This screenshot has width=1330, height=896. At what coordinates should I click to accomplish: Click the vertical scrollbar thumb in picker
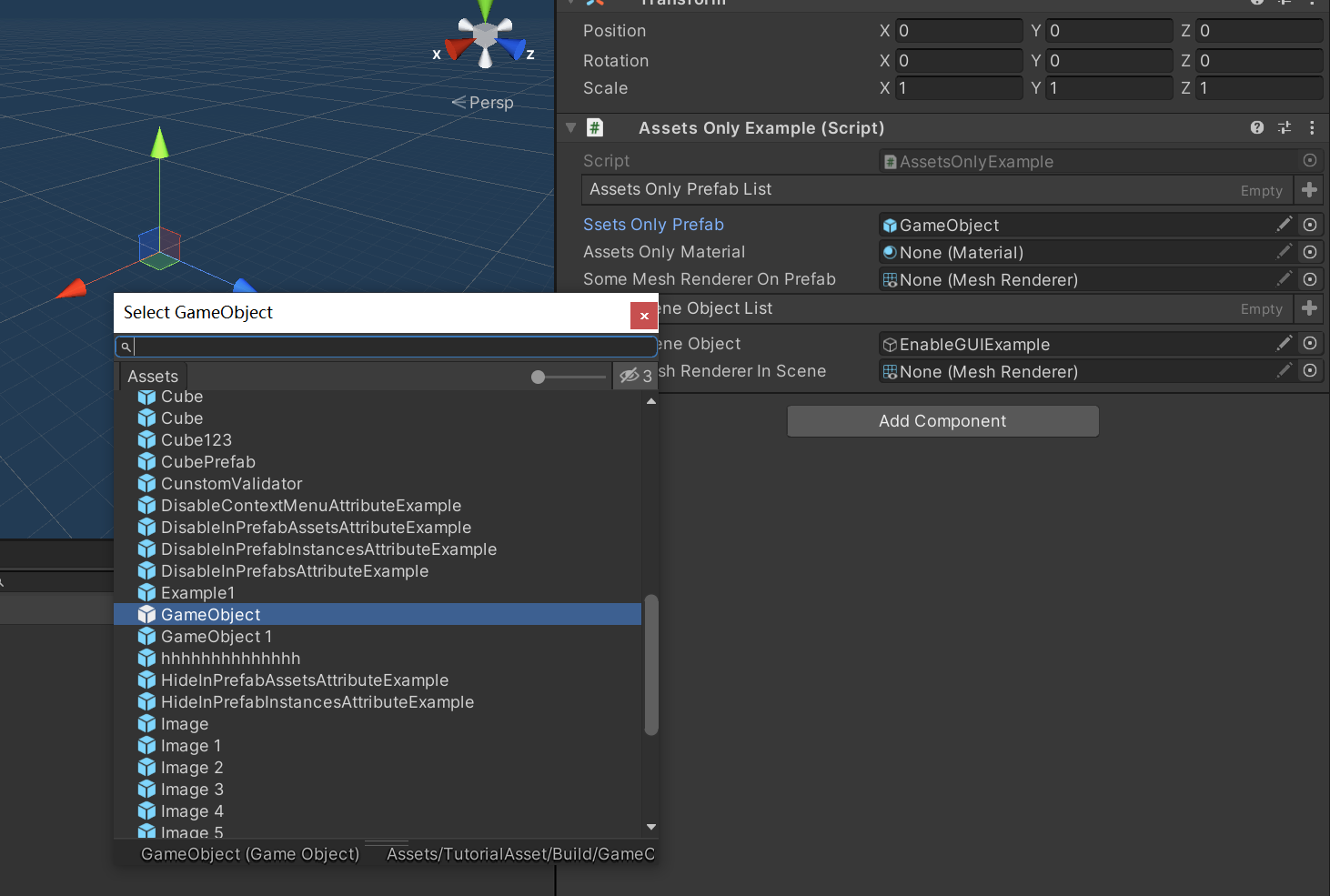[x=651, y=664]
